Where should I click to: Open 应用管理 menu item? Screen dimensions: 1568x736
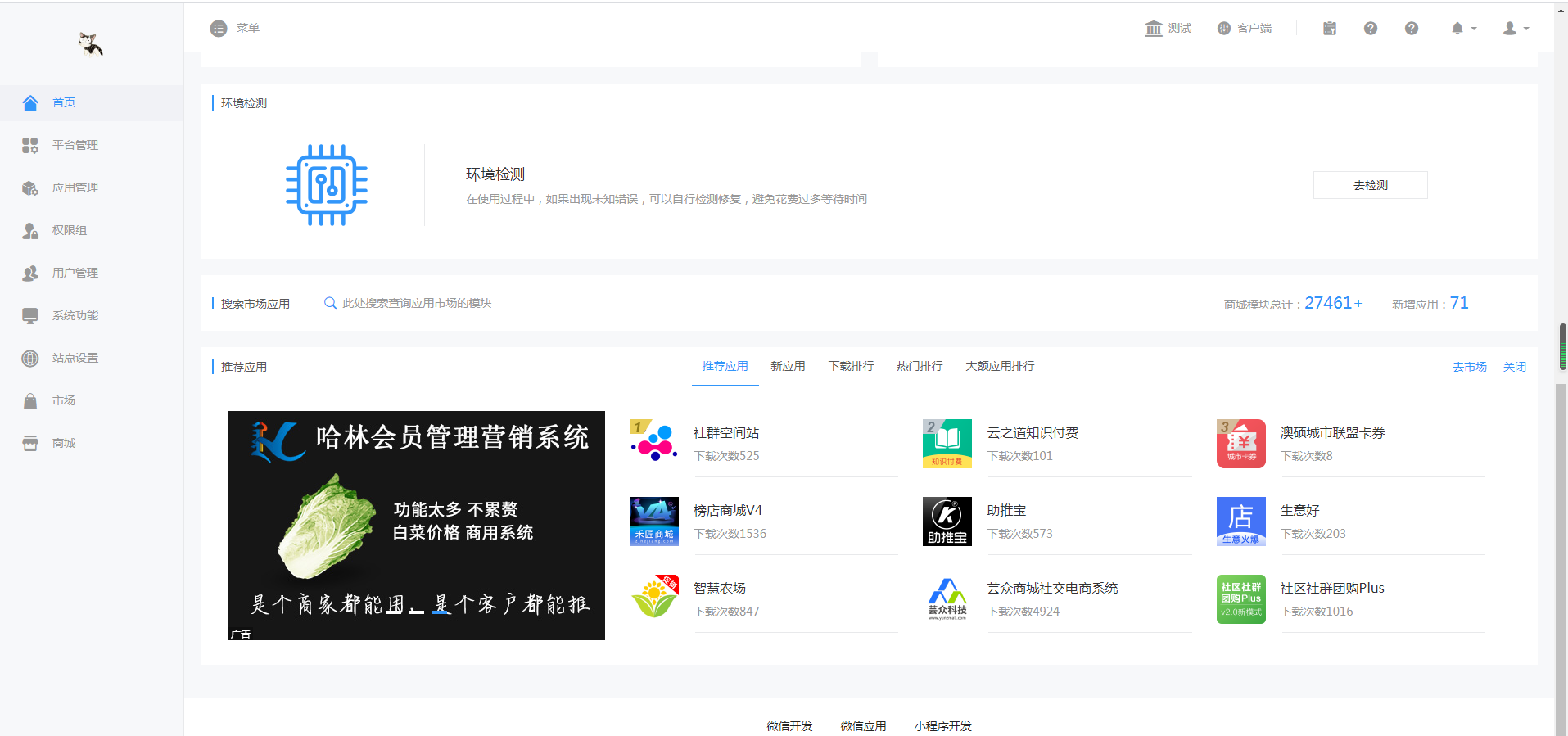coord(92,188)
